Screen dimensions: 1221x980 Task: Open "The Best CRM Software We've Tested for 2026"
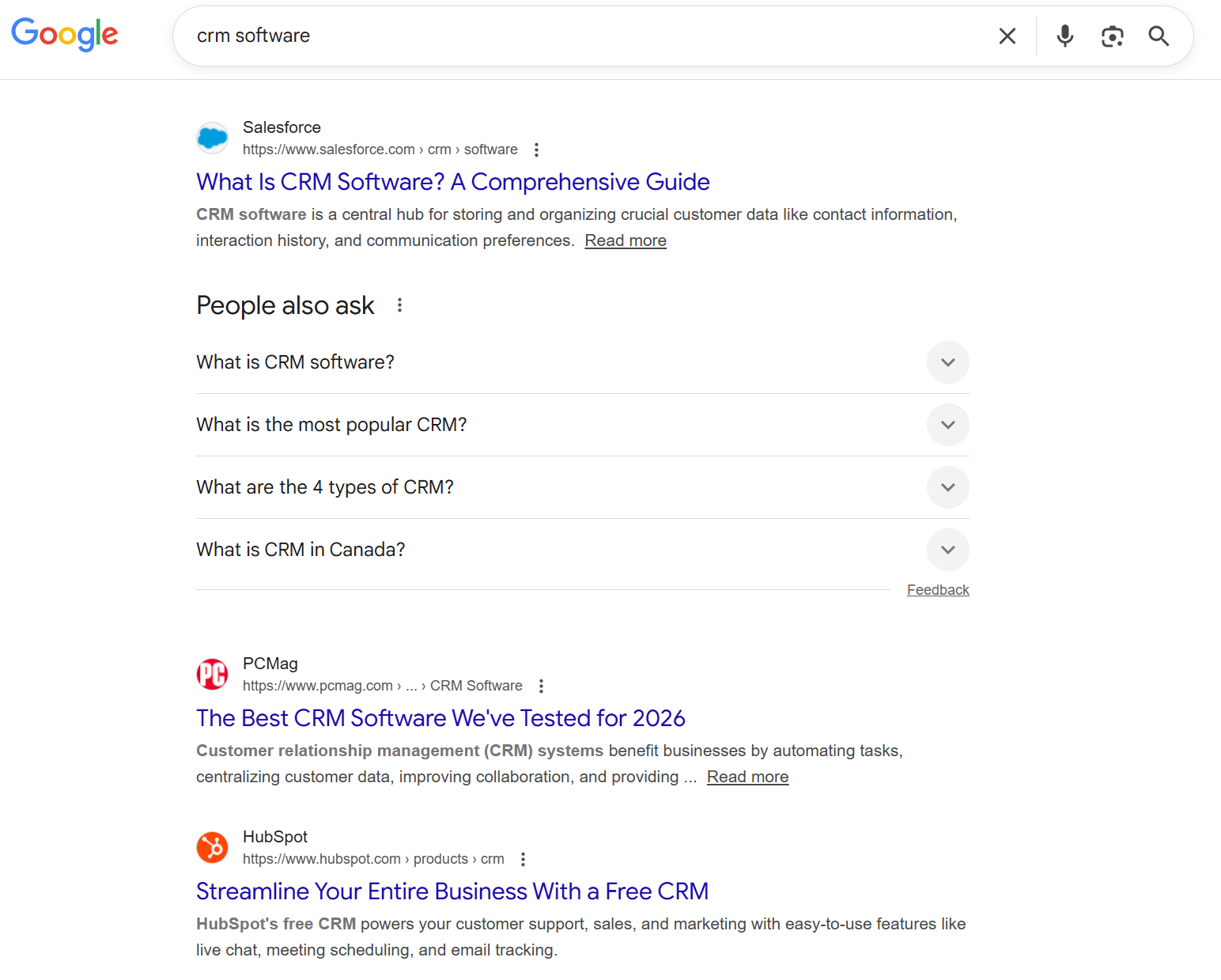pyautogui.click(x=440, y=717)
